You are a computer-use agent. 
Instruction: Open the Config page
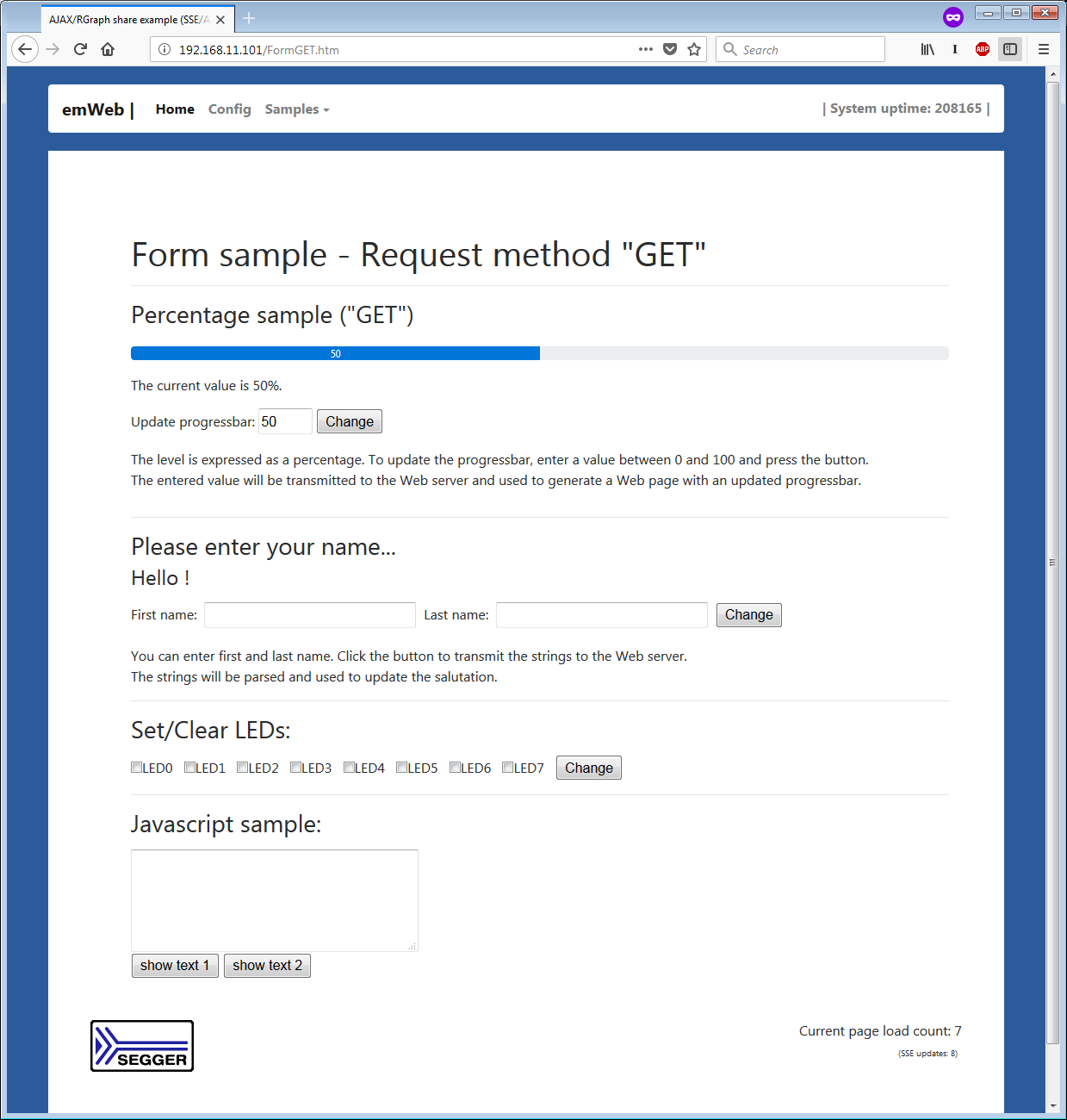(x=230, y=109)
